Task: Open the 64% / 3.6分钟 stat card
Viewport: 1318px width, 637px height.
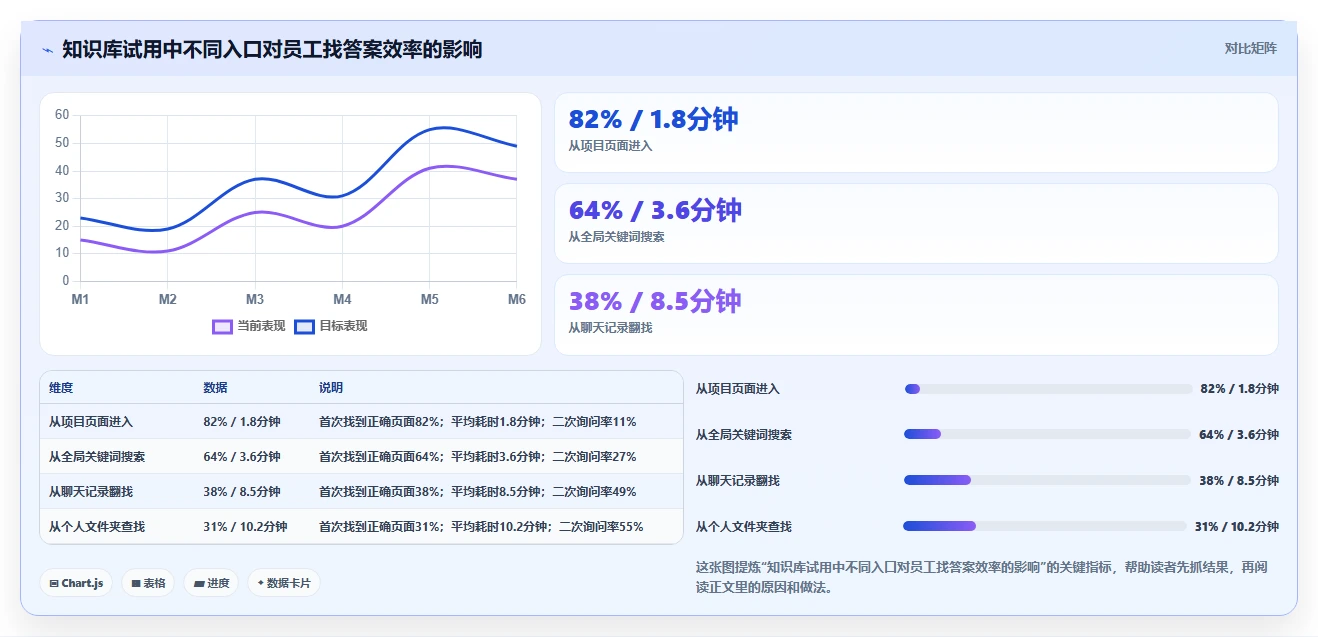Action: tap(916, 223)
